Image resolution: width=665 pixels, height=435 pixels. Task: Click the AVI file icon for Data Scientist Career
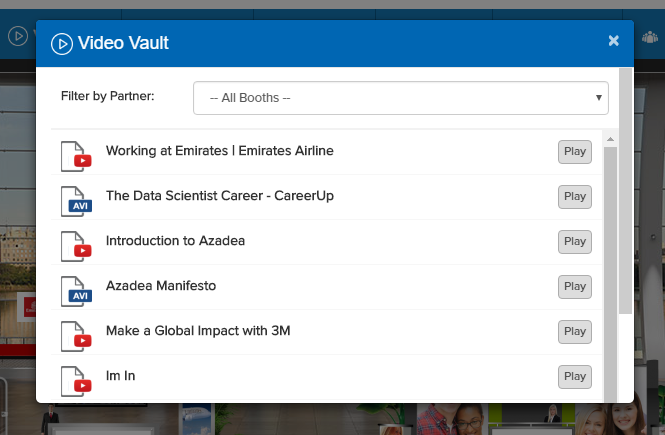pyautogui.click(x=76, y=199)
